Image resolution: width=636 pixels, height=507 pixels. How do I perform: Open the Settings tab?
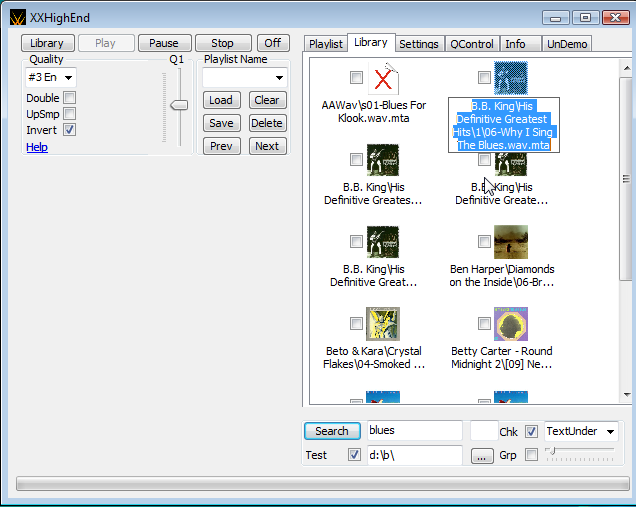tap(419, 44)
